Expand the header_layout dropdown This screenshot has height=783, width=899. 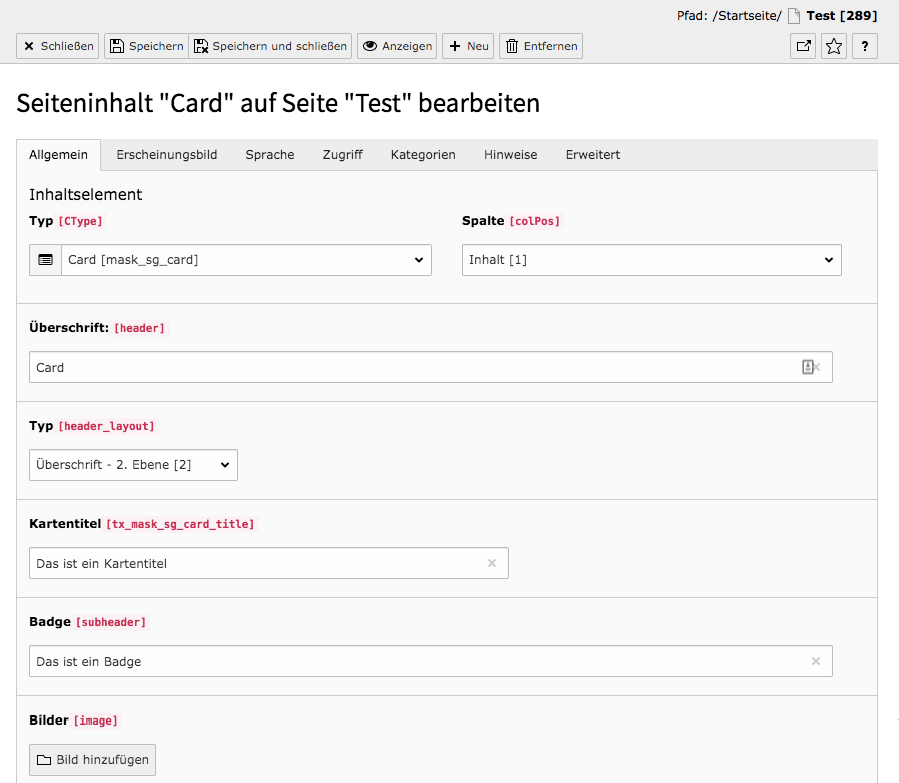click(x=134, y=465)
